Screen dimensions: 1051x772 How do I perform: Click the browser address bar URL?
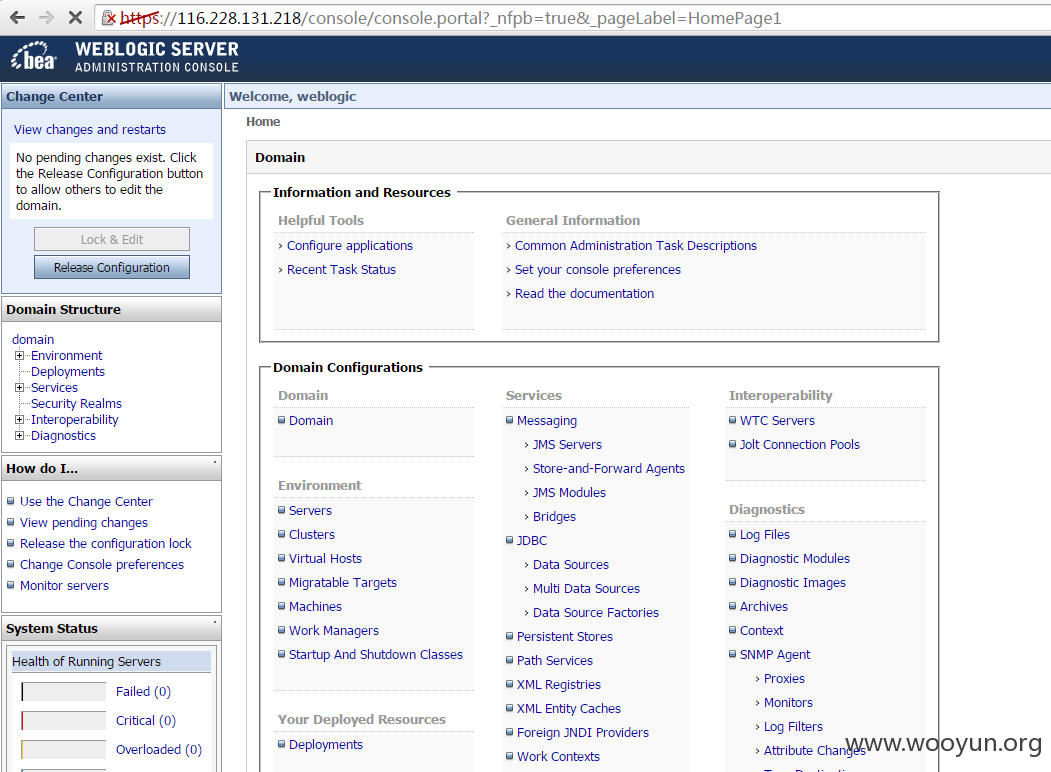coord(450,18)
